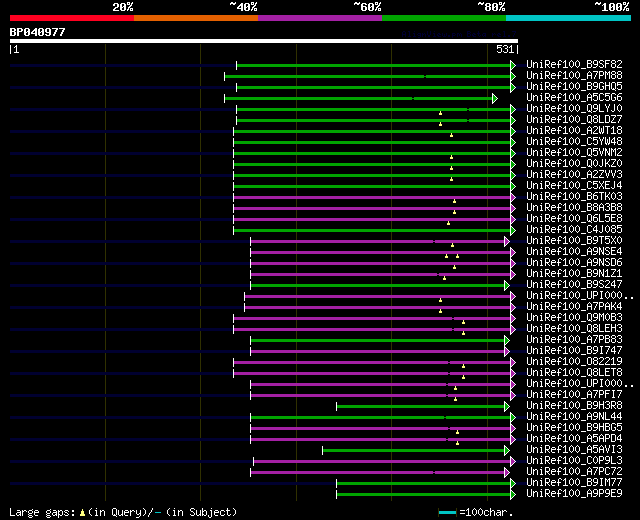Choose the UniRef100_A9NSD6 label
The height and width of the screenshot is (520, 640).
pyautogui.click(x=574, y=263)
